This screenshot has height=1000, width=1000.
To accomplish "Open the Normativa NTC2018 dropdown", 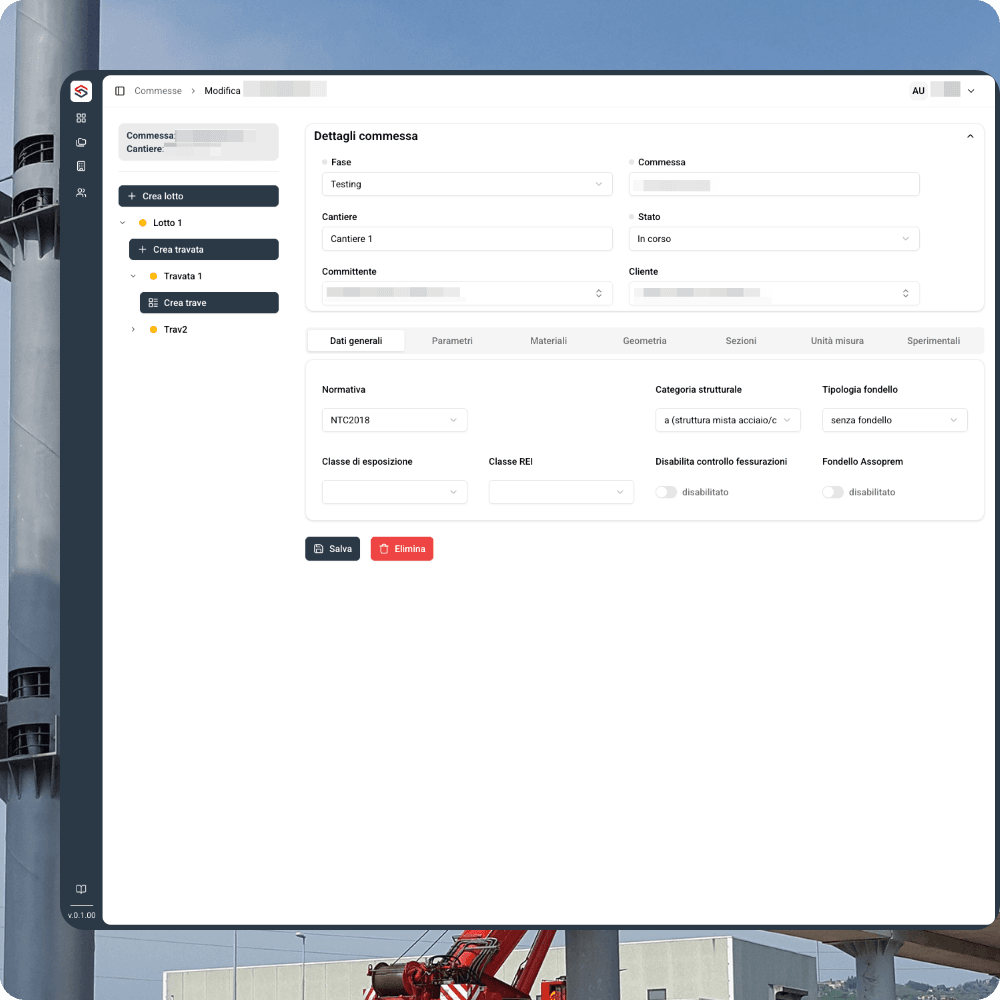I will (394, 420).
